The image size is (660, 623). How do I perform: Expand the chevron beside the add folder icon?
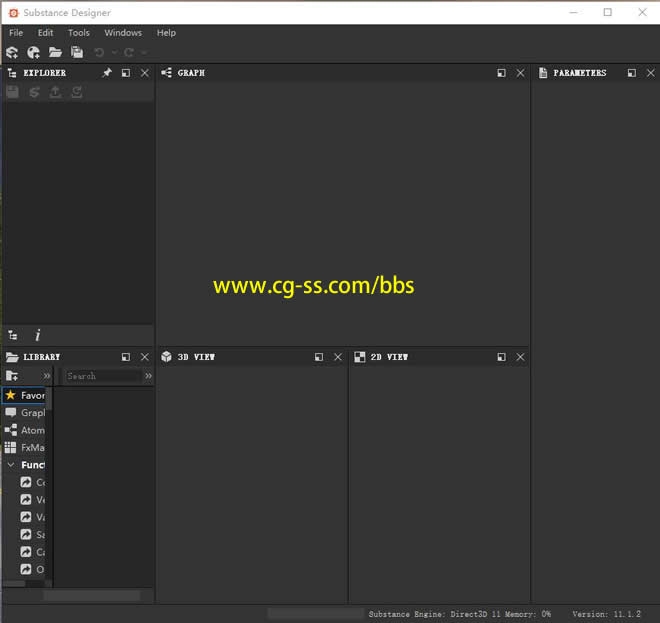pos(46,376)
